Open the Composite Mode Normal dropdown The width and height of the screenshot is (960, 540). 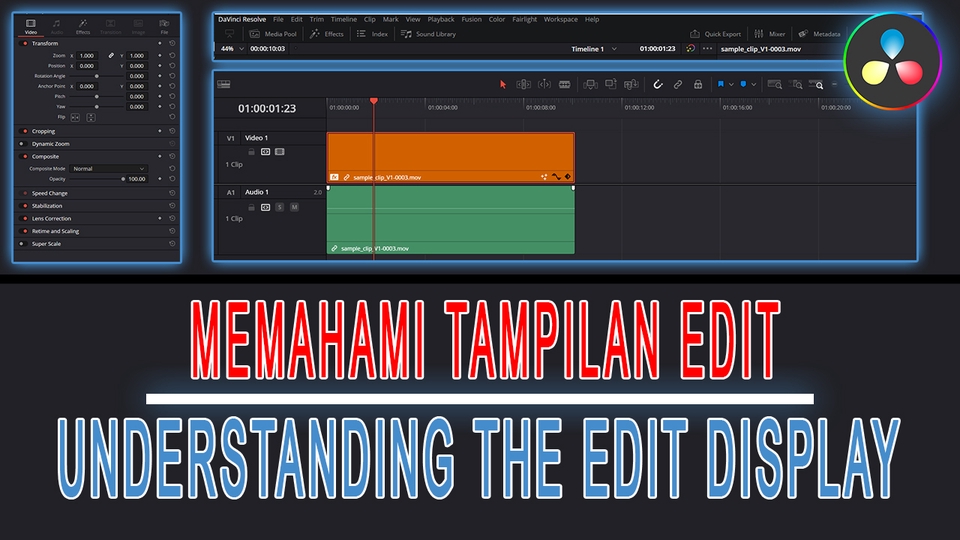point(108,168)
